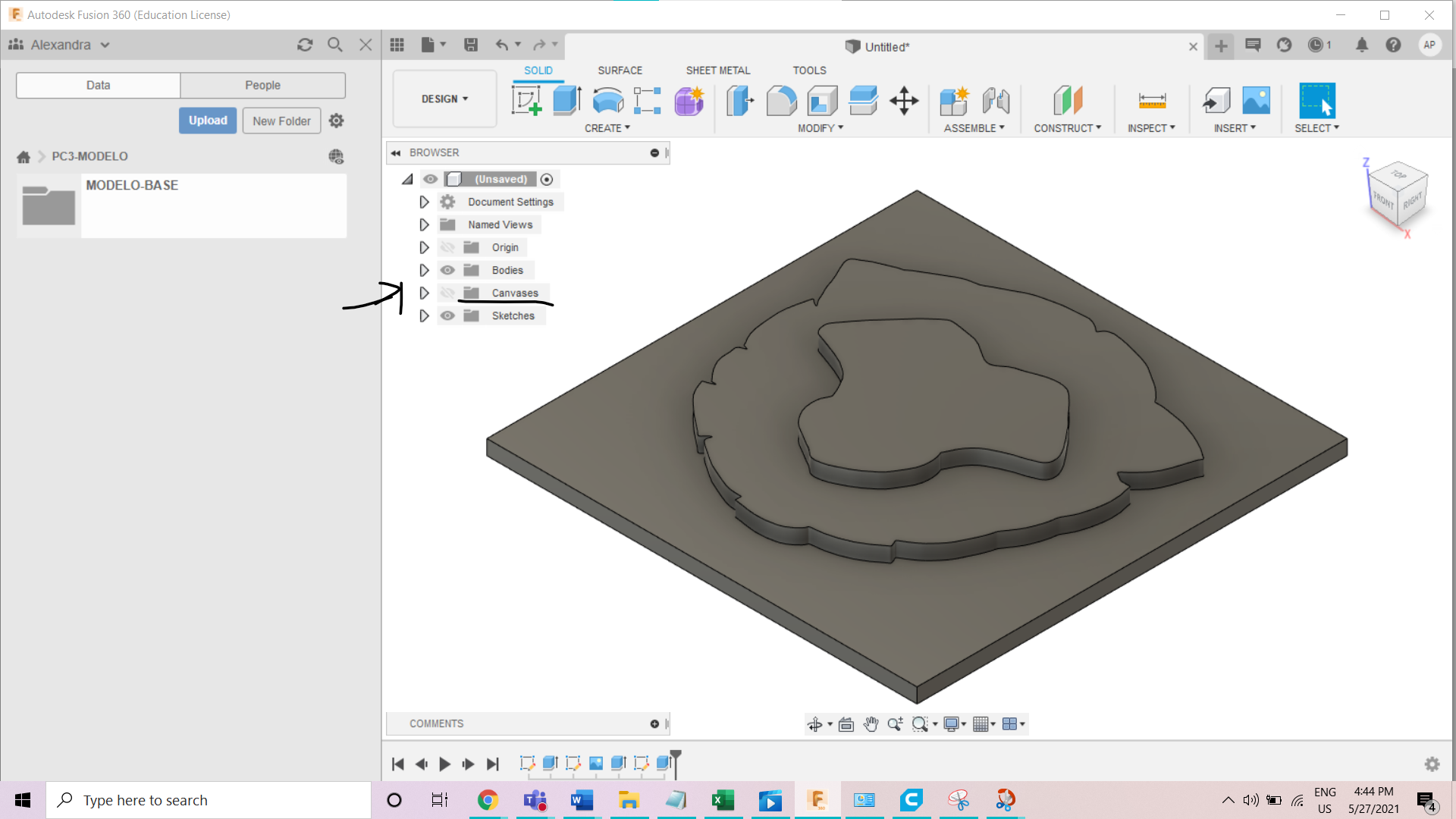Activate the Select tool

1317,100
